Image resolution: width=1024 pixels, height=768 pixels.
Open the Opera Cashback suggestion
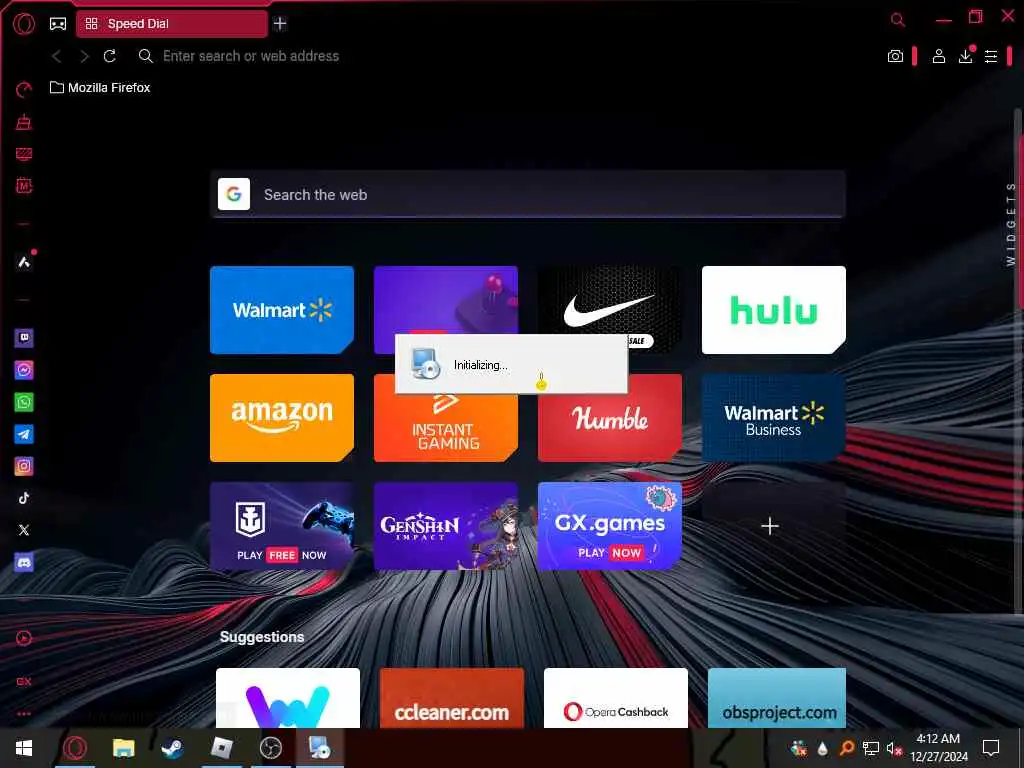pyautogui.click(x=616, y=698)
